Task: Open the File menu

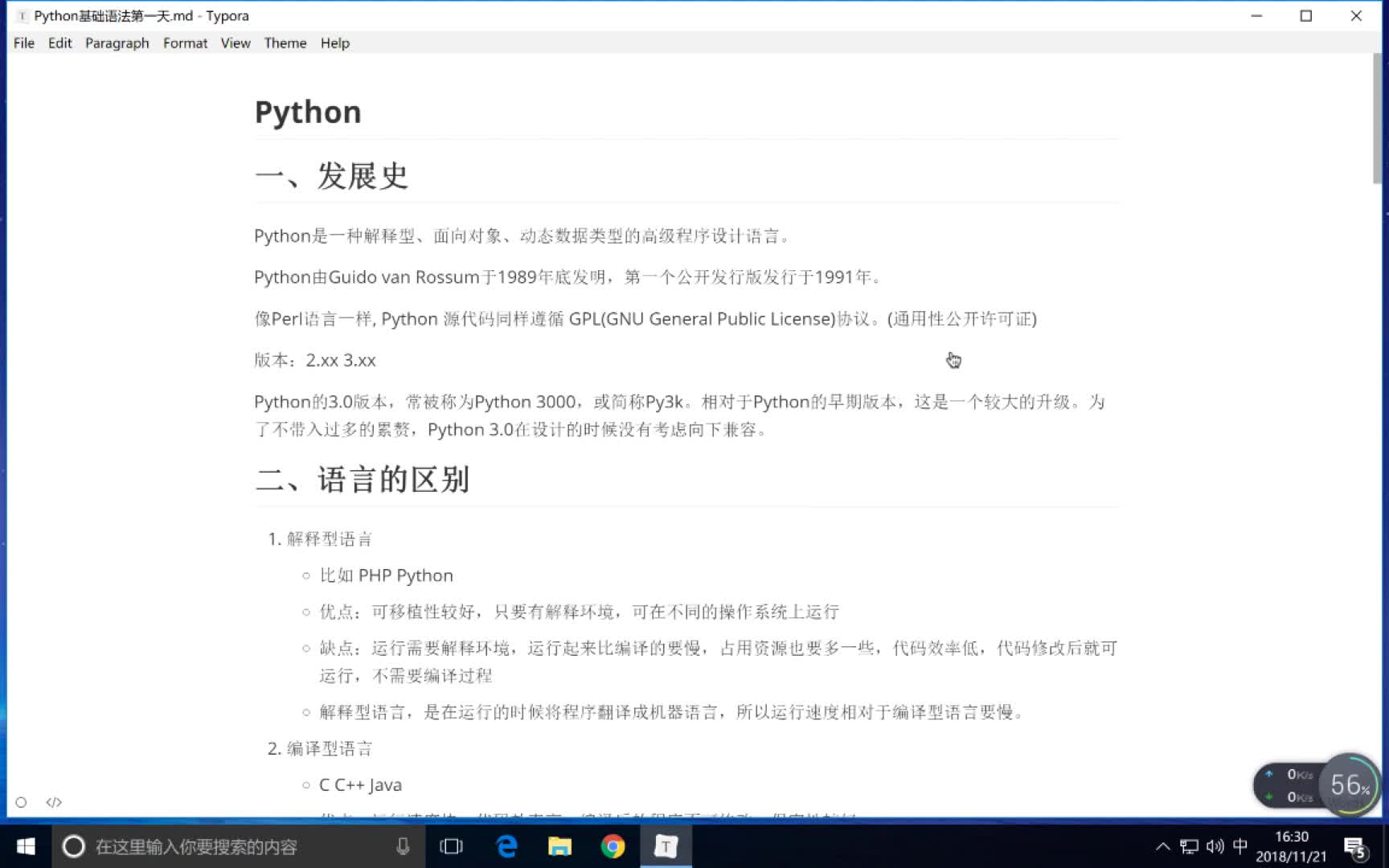Action: coord(24,43)
